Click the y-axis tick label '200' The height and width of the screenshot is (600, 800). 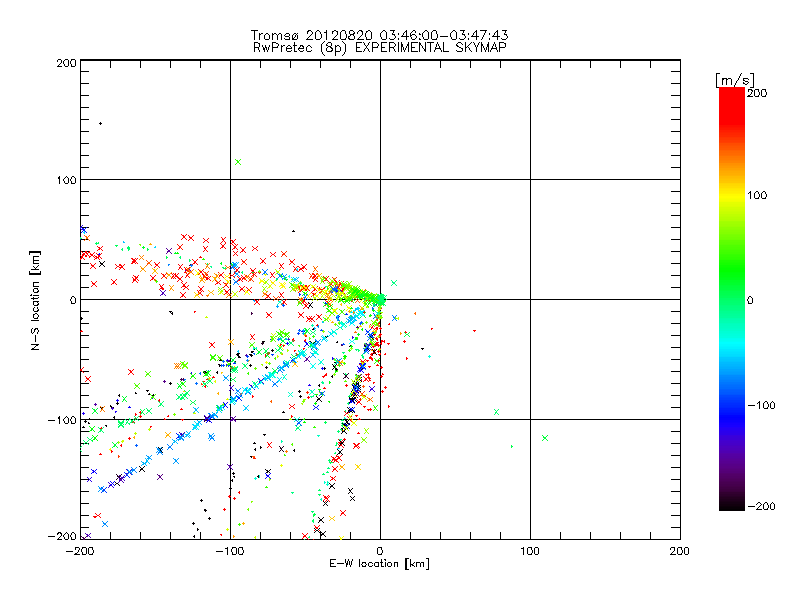coord(67,63)
